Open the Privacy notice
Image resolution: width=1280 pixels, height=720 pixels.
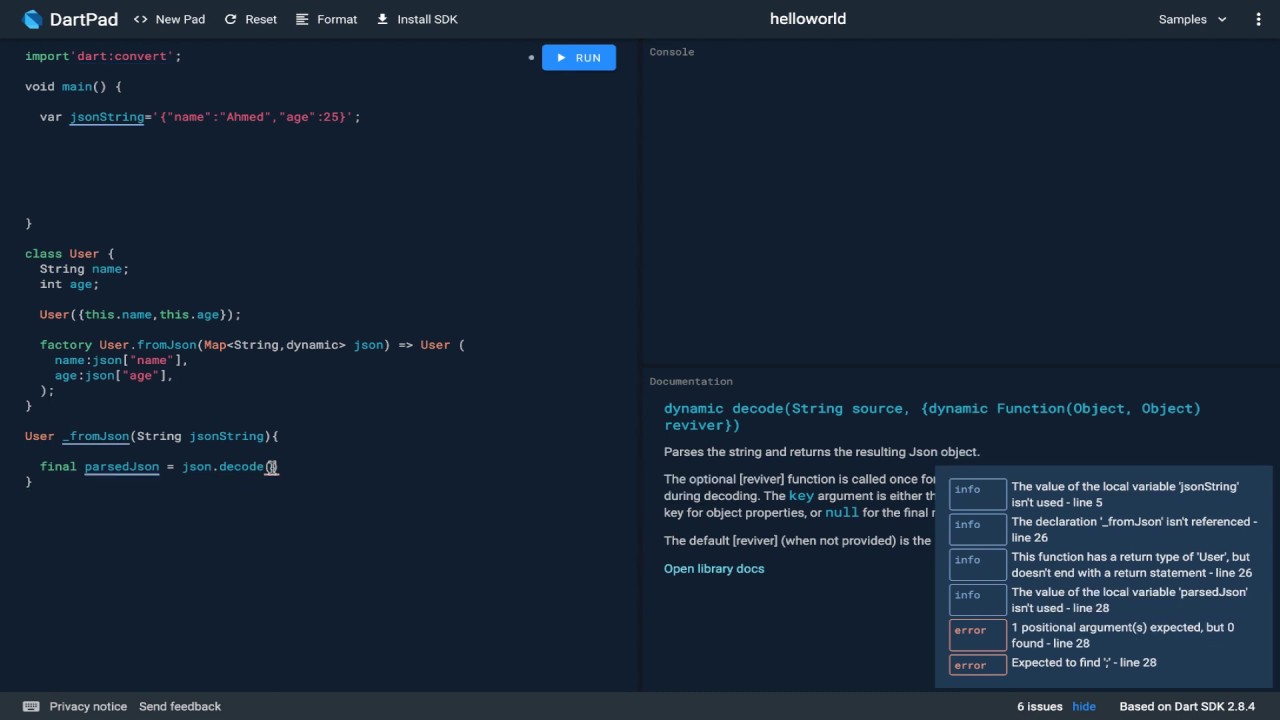click(88, 706)
